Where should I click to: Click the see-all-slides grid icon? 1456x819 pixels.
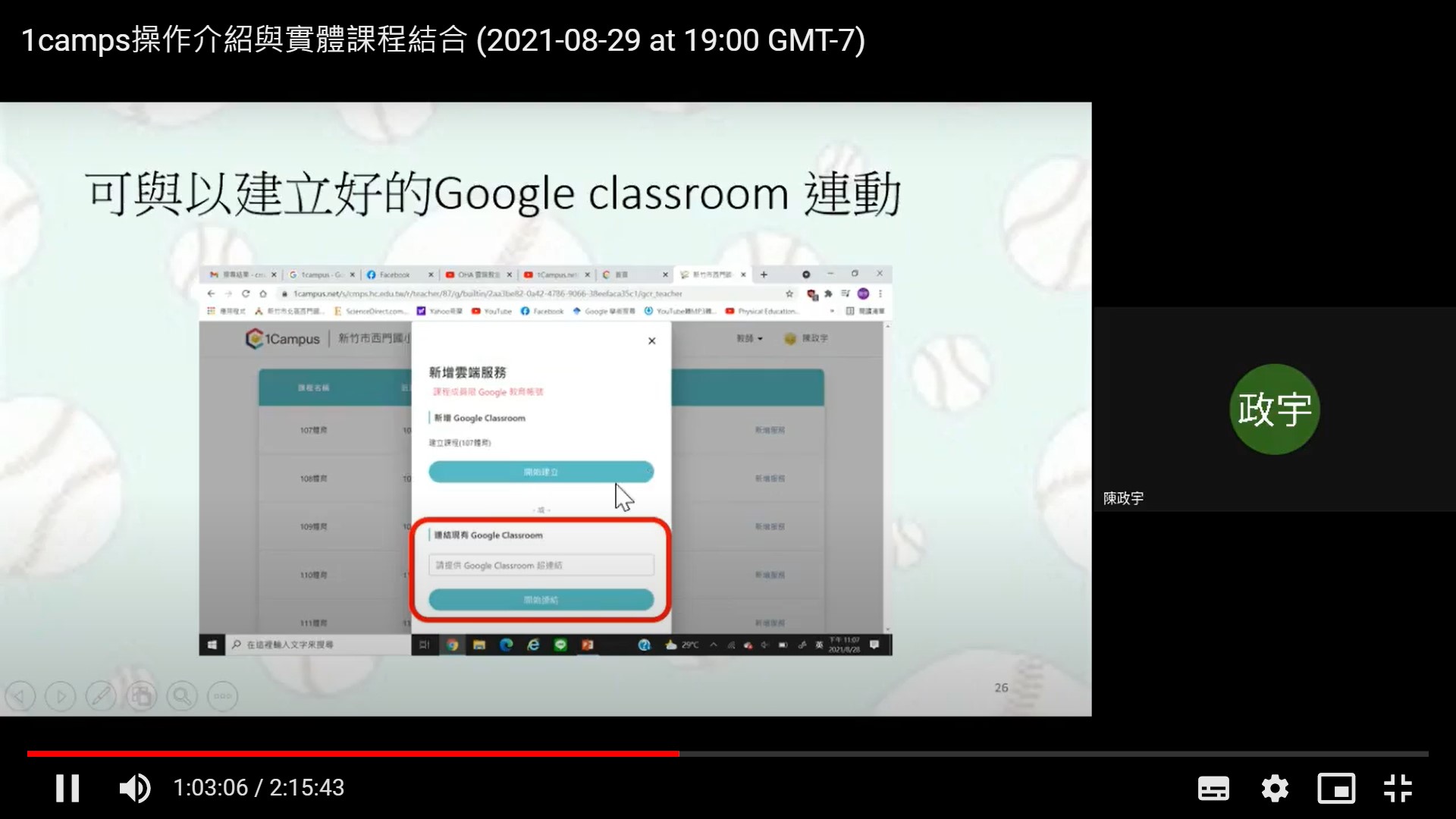click(141, 696)
